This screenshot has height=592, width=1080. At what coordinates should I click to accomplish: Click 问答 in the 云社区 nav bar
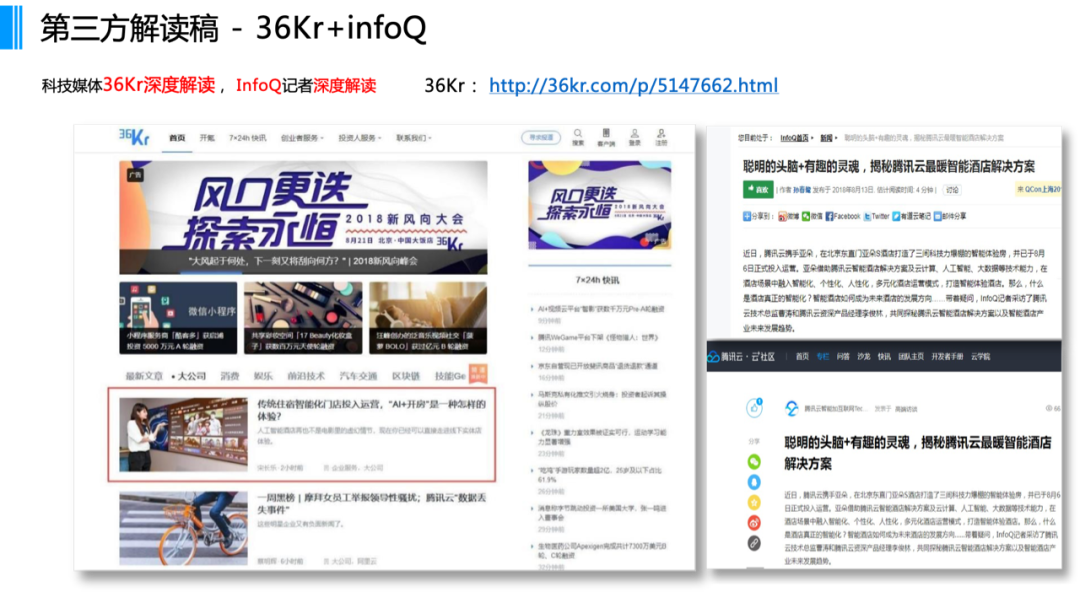(843, 356)
